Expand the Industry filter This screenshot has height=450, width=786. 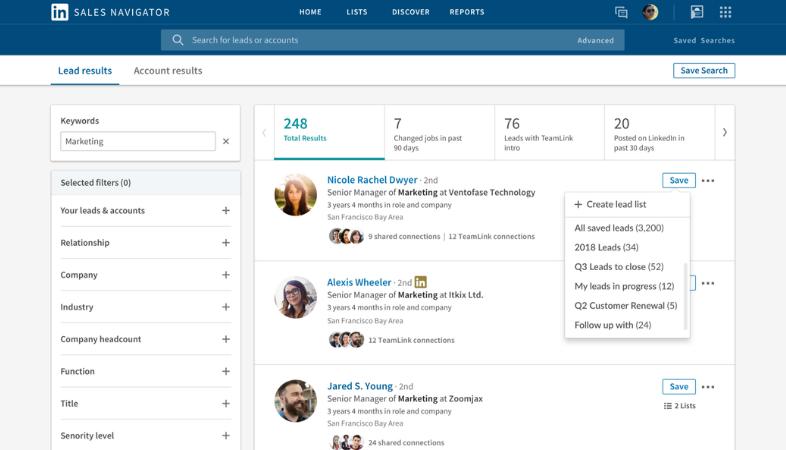coord(226,307)
